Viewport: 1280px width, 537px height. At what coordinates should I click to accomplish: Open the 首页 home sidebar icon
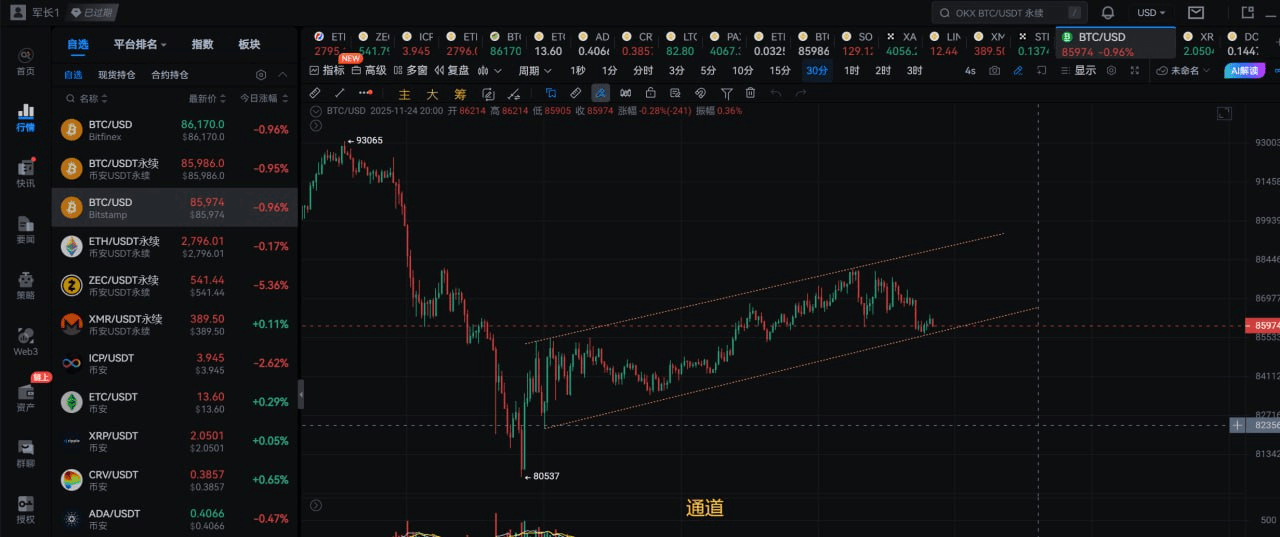coord(25,61)
